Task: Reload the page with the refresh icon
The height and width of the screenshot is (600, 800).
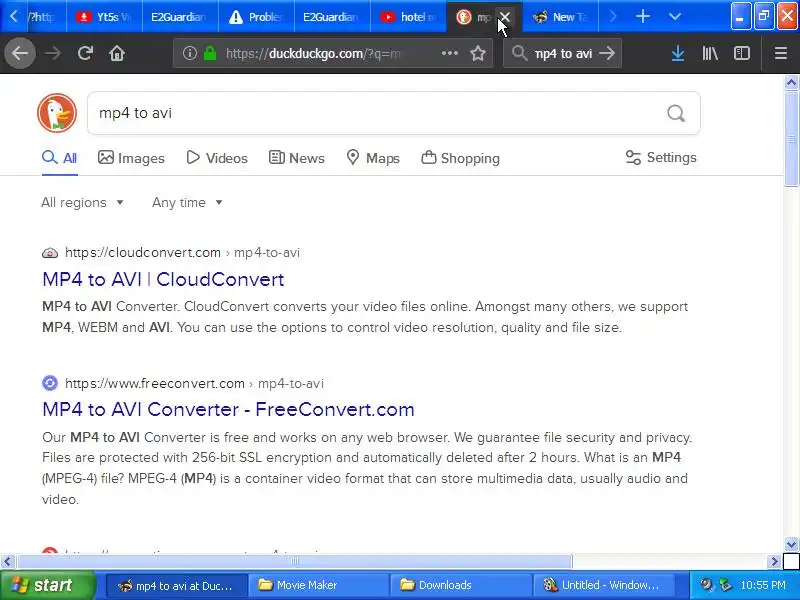Action: [x=85, y=53]
